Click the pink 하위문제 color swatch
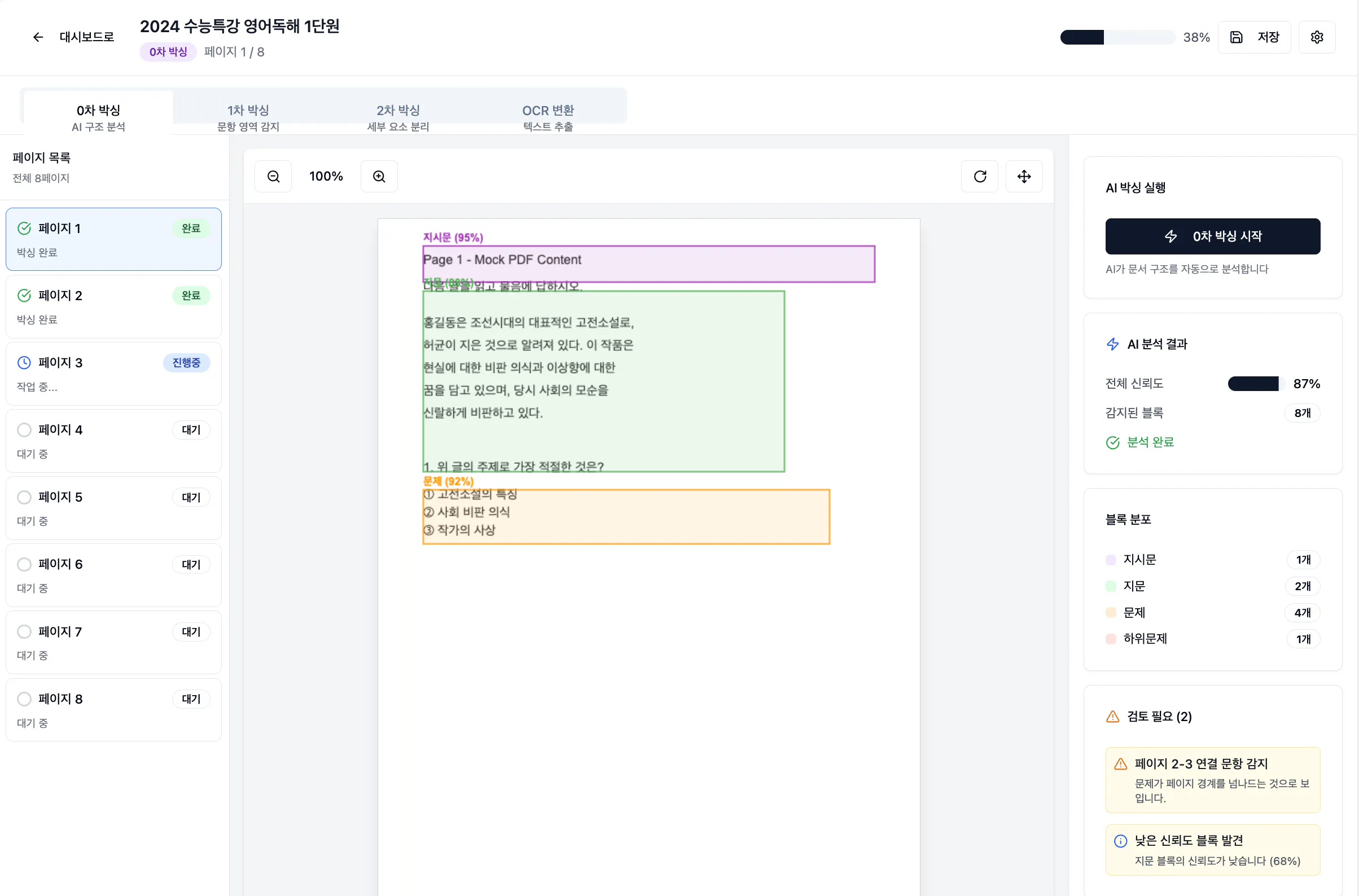Screen dimensions: 1359x896 pos(1111,639)
